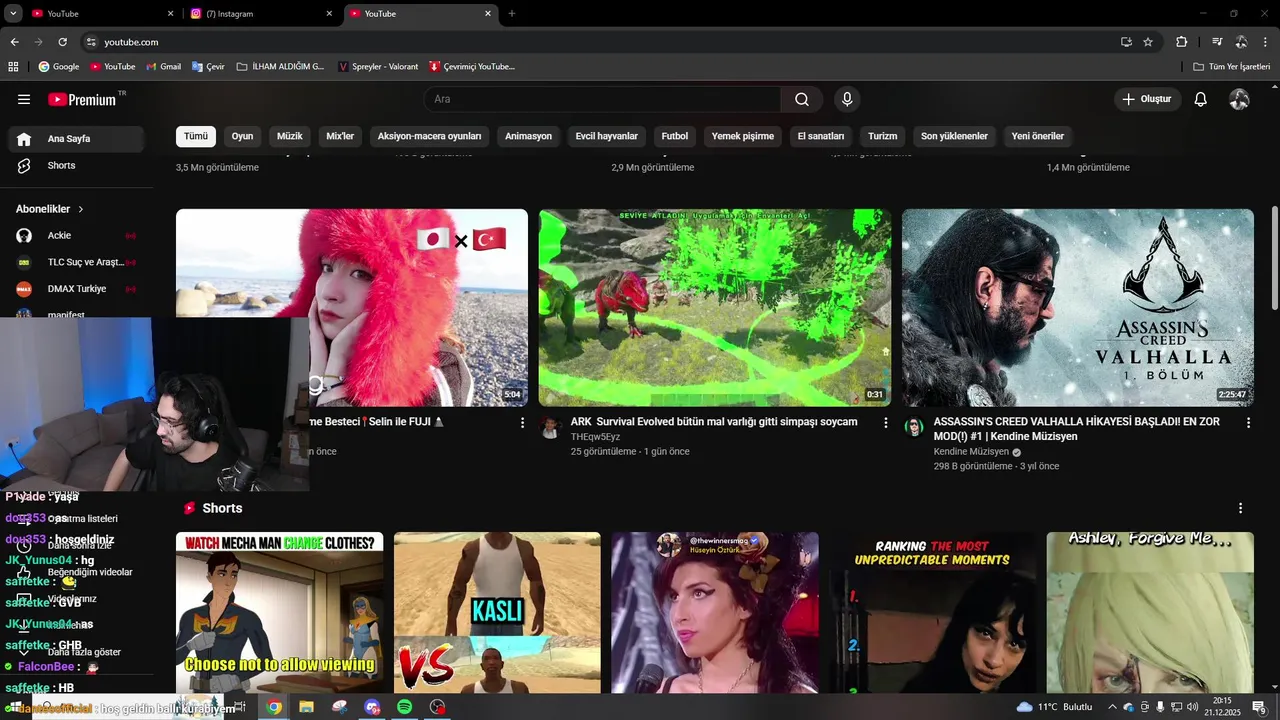1280x720 pixels.
Task: Open the YouTube account avatar menu
Action: 1239,99
